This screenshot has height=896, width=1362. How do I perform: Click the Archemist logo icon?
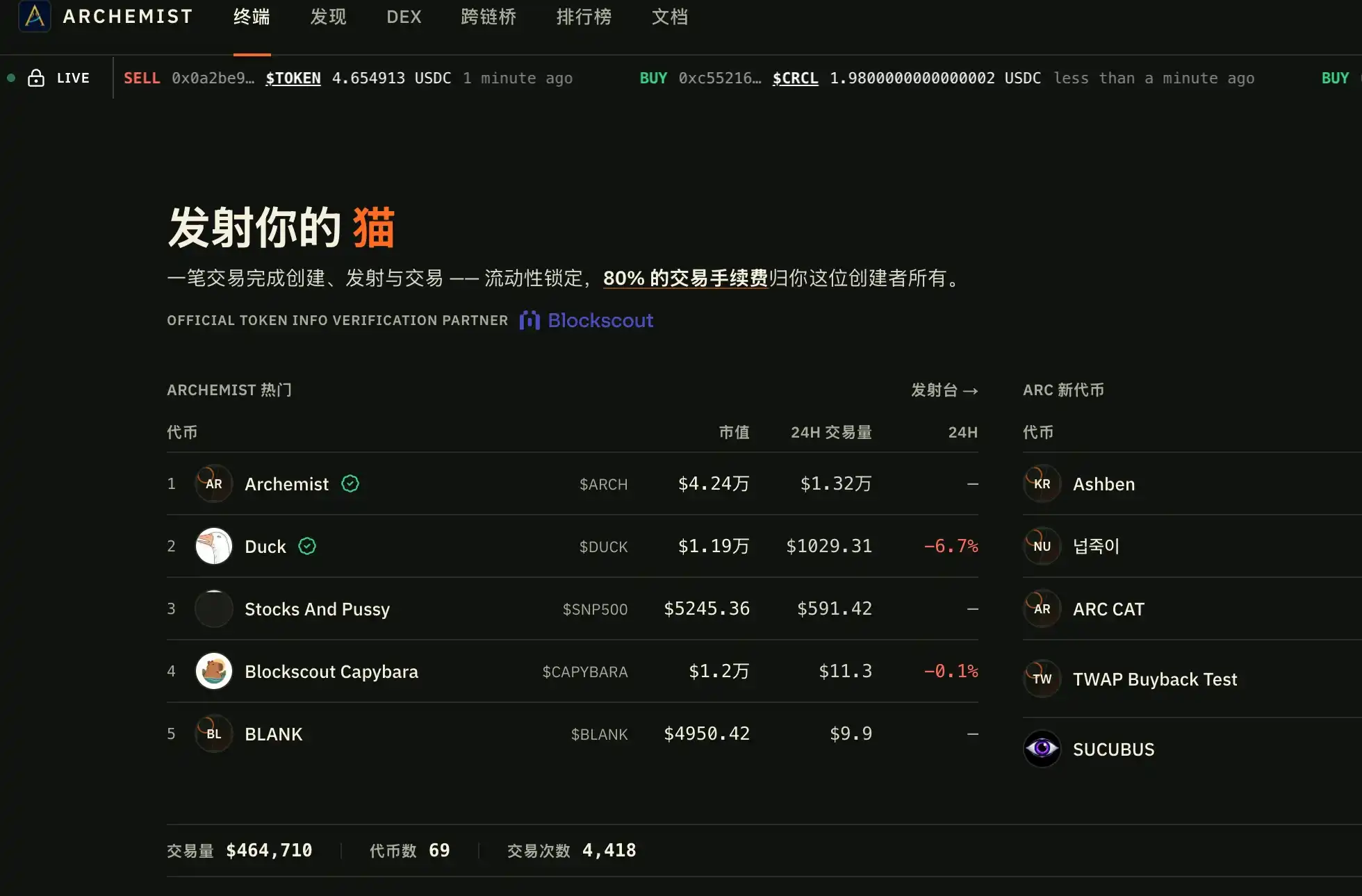point(35,16)
